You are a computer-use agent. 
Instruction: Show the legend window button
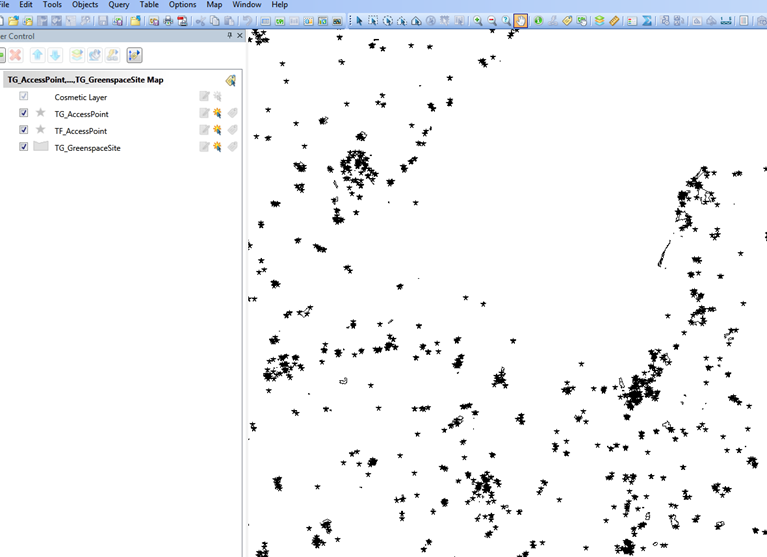pyautogui.click(x=632, y=21)
